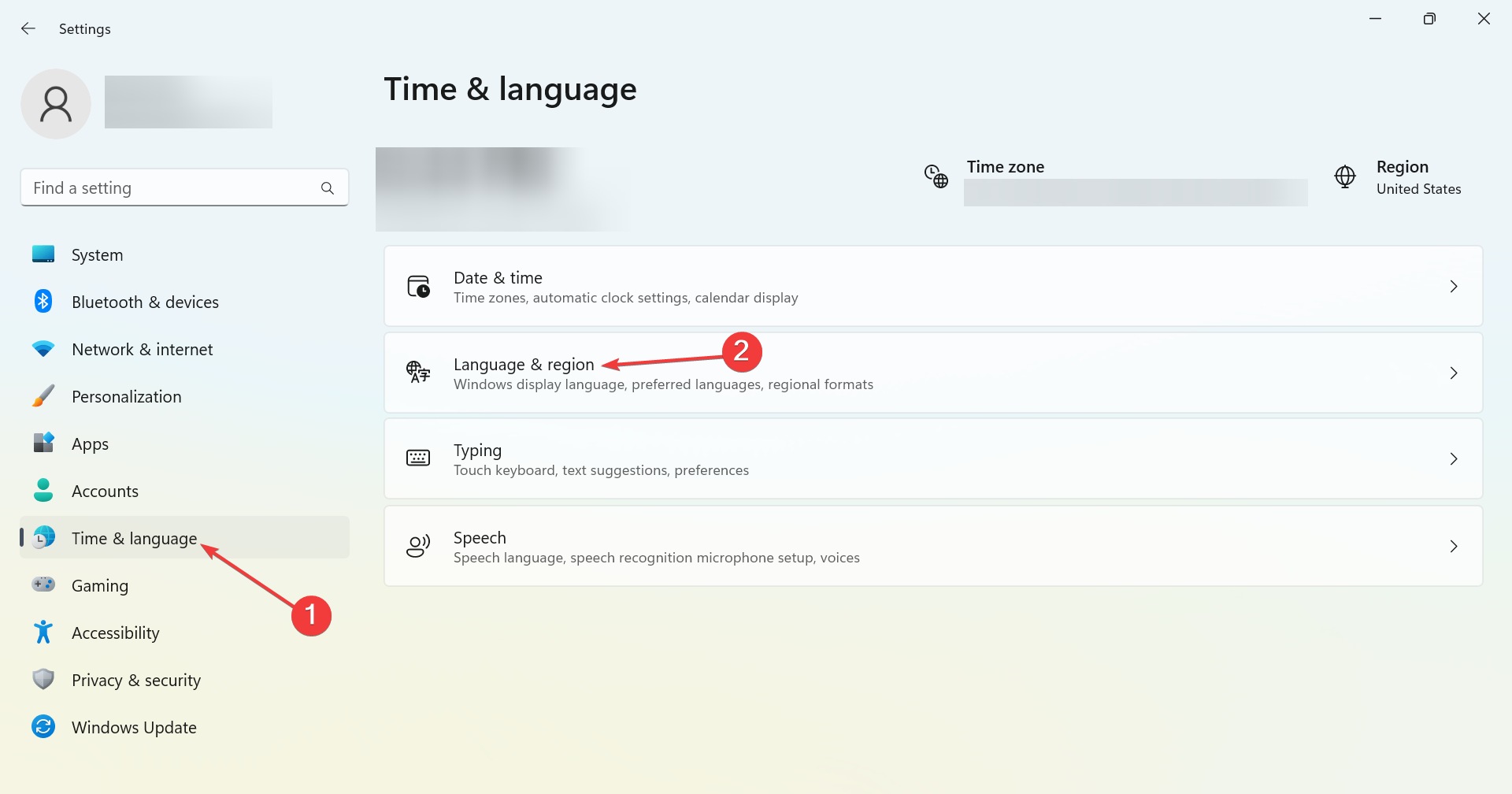Click the Gaming controller icon
The image size is (1512, 794).
(x=43, y=584)
